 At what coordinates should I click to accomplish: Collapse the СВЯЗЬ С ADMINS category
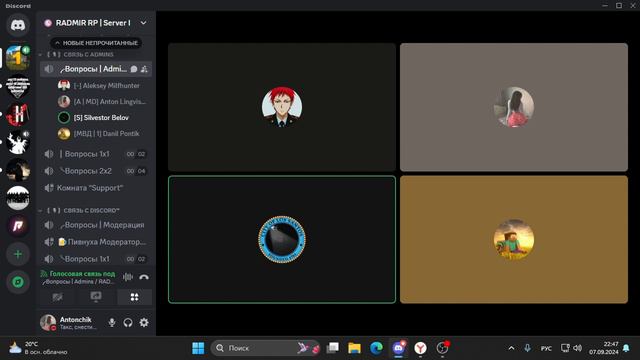click(80, 54)
